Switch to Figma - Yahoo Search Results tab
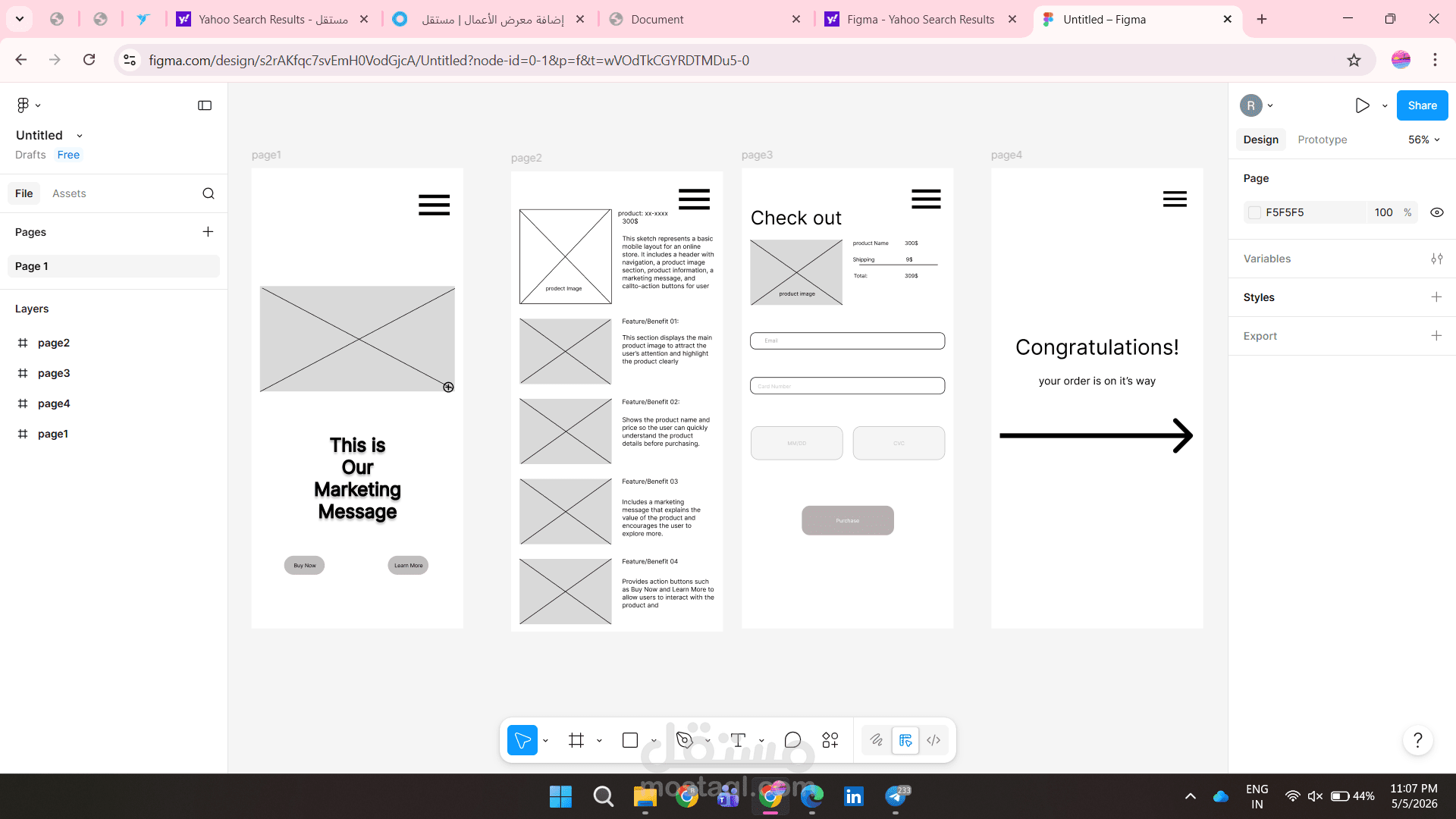The height and width of the screenshot is (819, 1456). tap(921, 19)
